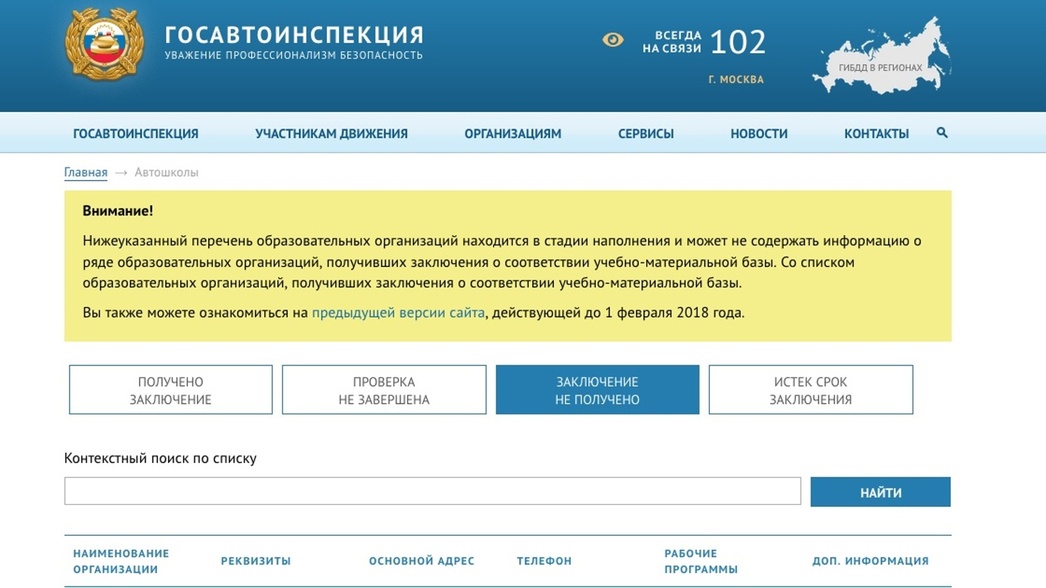Open the предыдущей версии сайта link
This screenshot has width=1046, height=588.
point(398,313)
